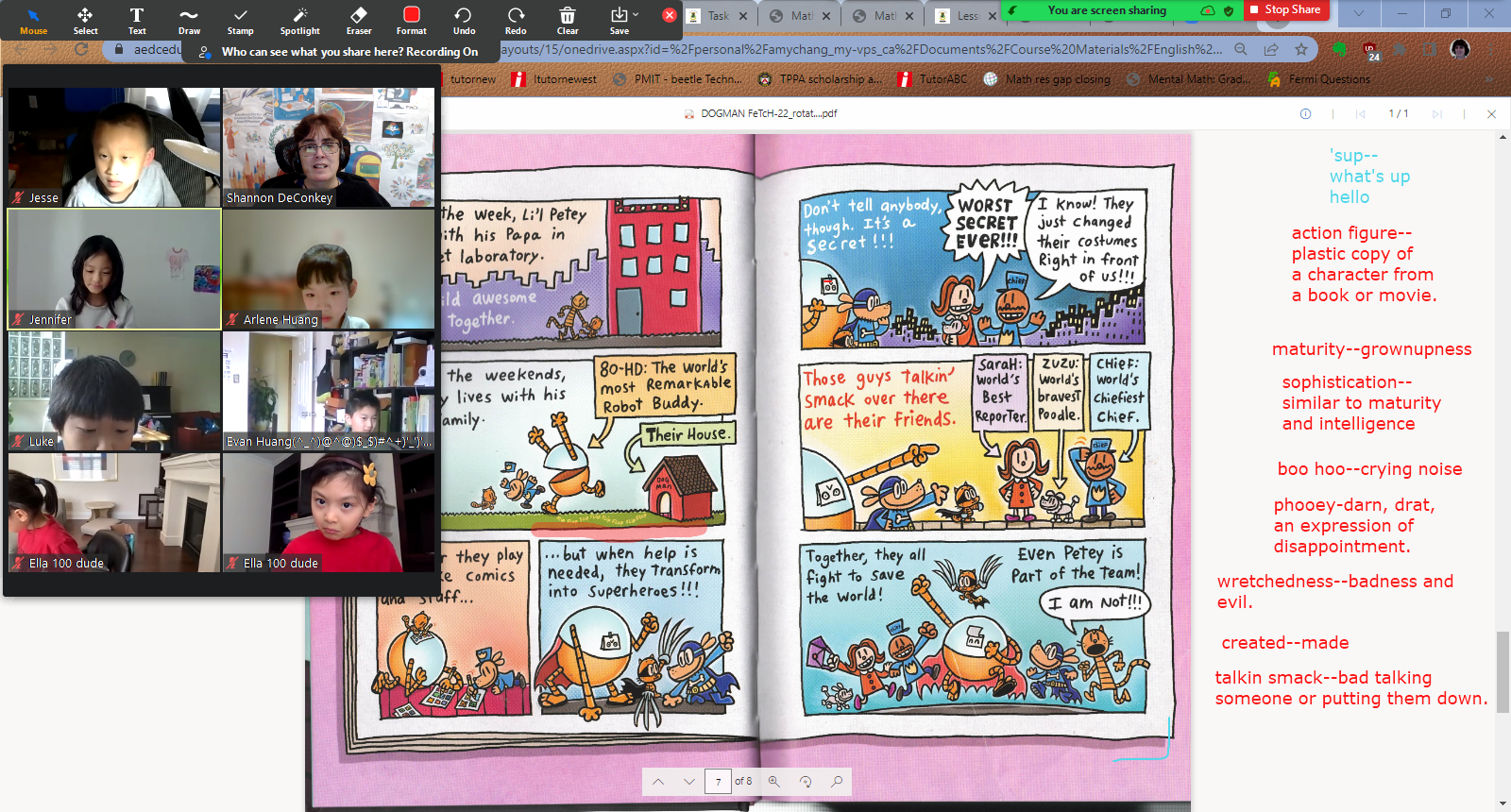Screen dimensions: 1511x812
Task: Click the scrollbar down arrow
Action: click(1503, 804)
